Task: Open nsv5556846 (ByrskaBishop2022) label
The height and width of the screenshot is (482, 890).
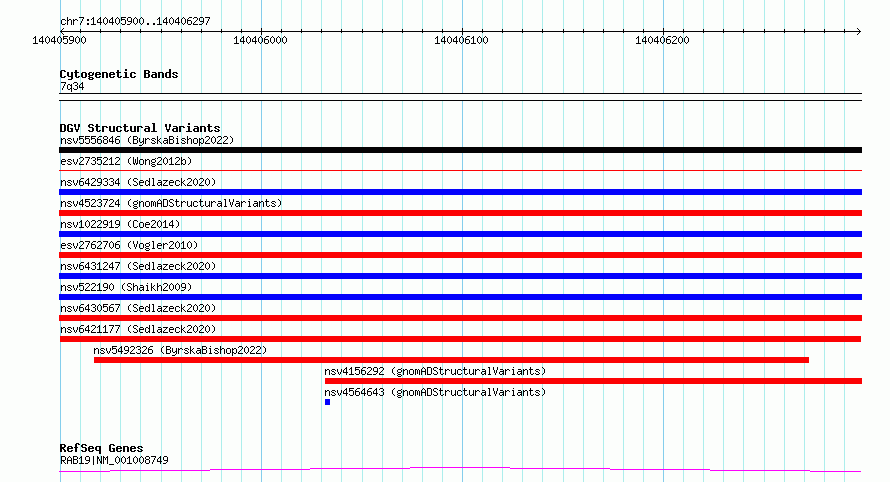Action: 147,140
